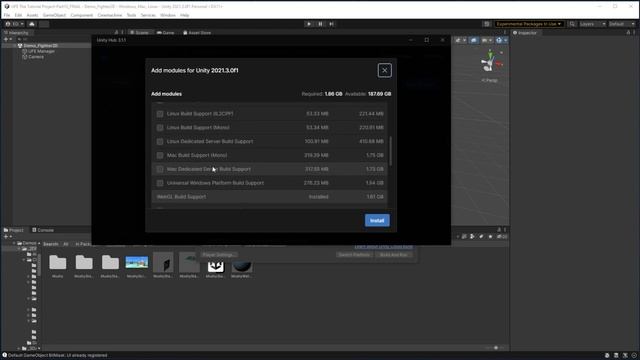Check Mac Dedicated Server Build Support checkbox
The width and height of the screenshot is (640, 360).
point(160,169)
